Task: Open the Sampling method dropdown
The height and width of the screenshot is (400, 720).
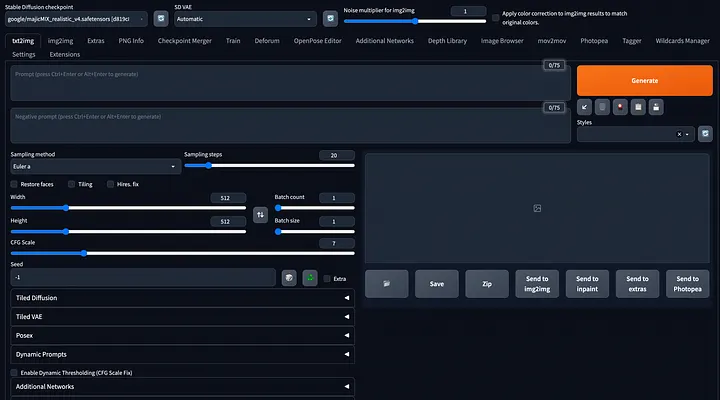Action: (x=95, y=166)
